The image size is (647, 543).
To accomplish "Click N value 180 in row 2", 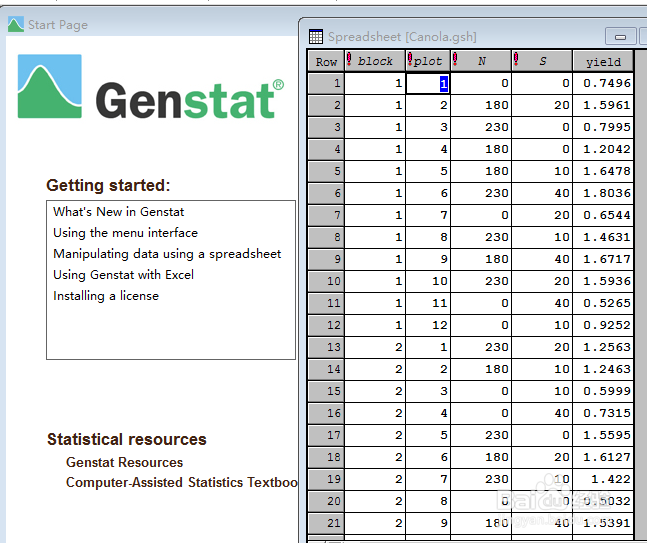I will click(481, 105).
